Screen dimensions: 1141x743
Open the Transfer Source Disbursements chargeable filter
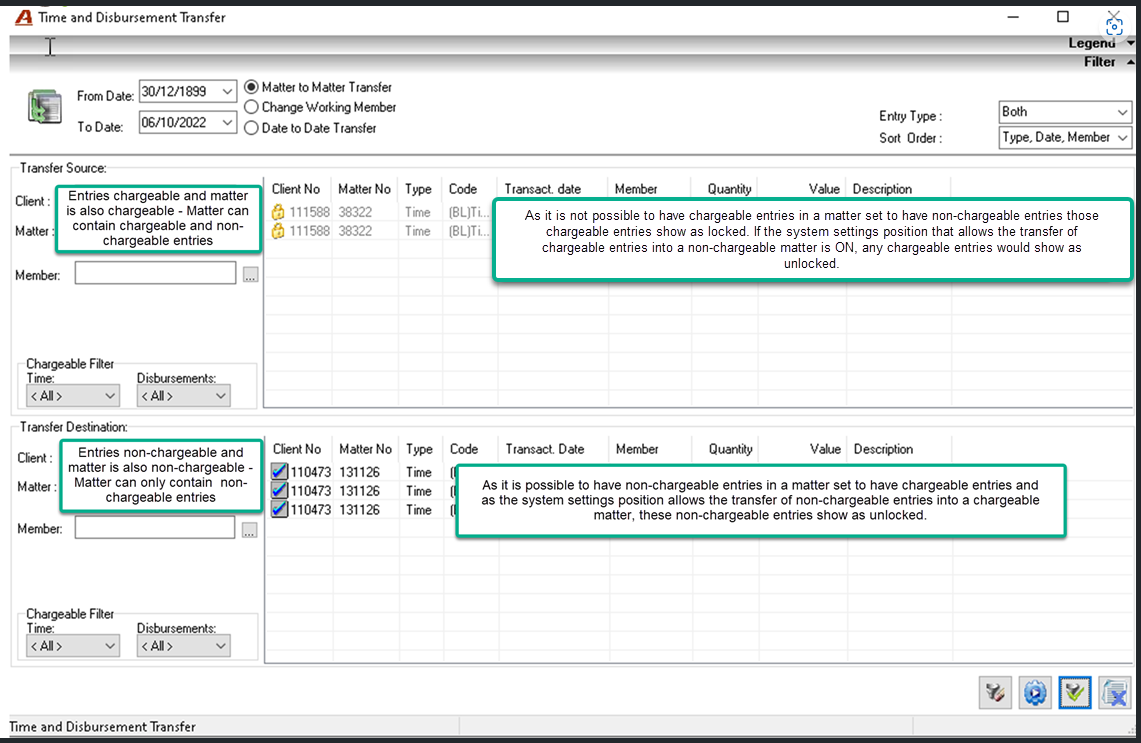(183, 396)
